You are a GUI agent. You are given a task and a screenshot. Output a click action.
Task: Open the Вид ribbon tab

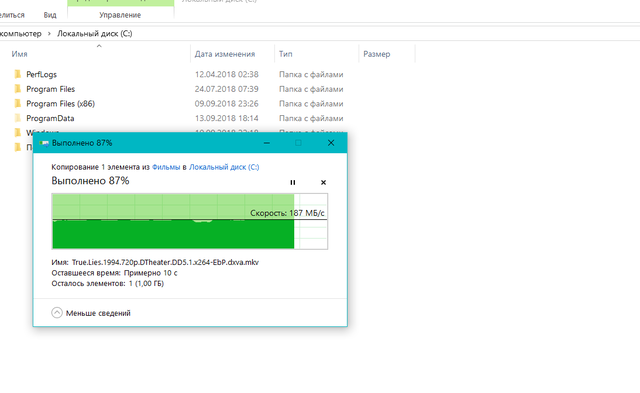(x=50, y=15)
